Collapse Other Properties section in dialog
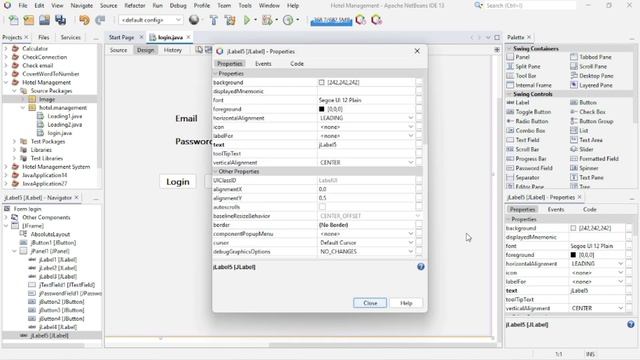This screenshot has height=360, width=640. click(215, 171)
